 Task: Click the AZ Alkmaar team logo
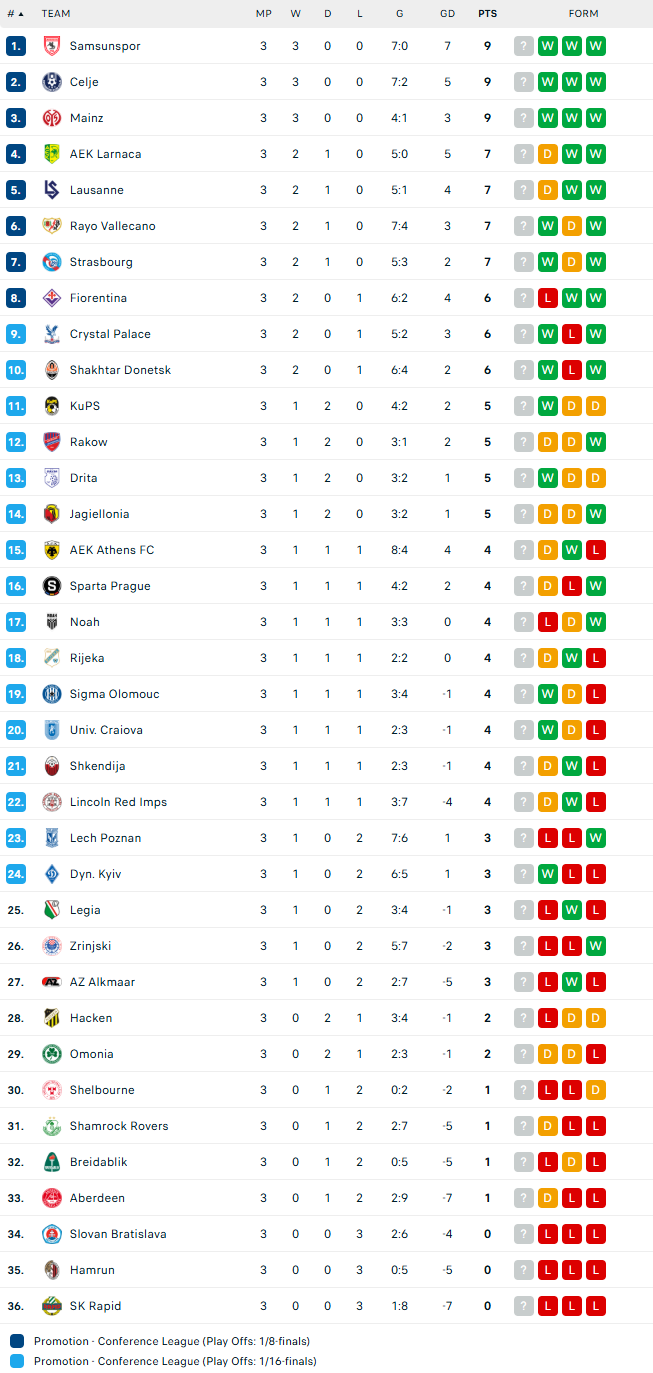click(52, 982)
